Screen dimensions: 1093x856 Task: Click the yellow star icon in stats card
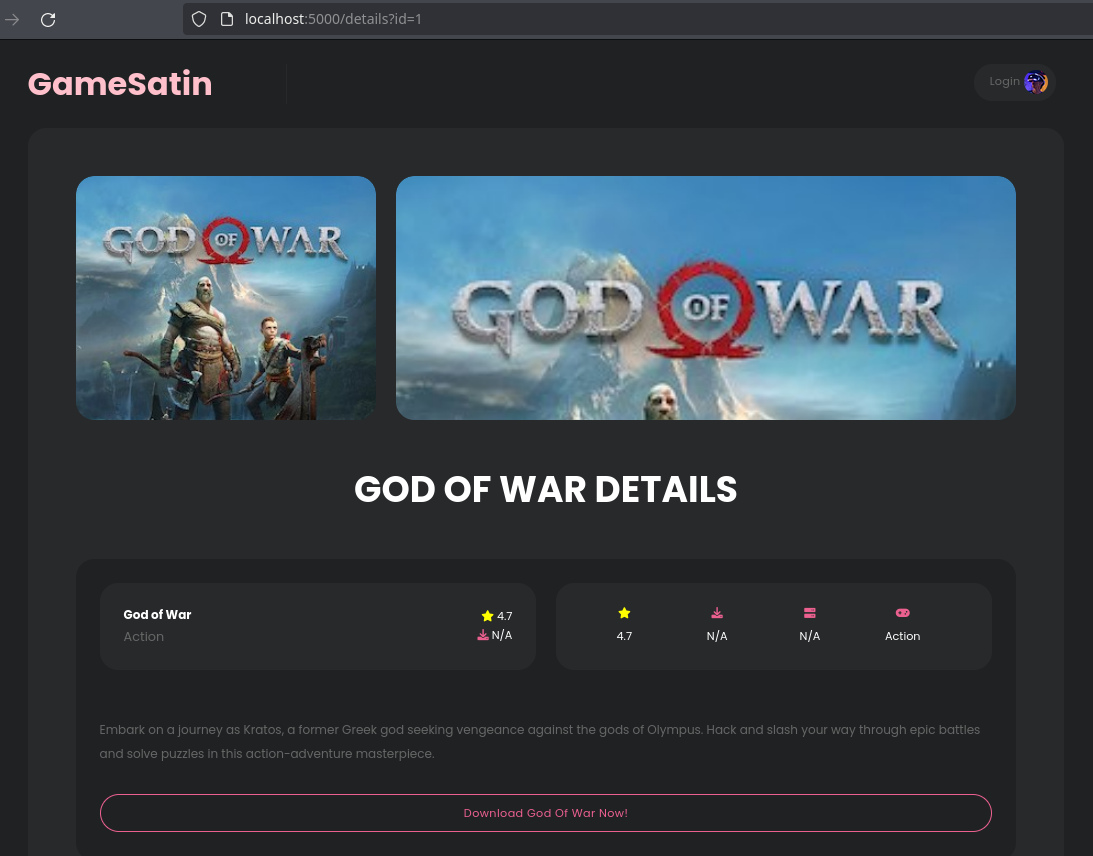click(624, 613)
